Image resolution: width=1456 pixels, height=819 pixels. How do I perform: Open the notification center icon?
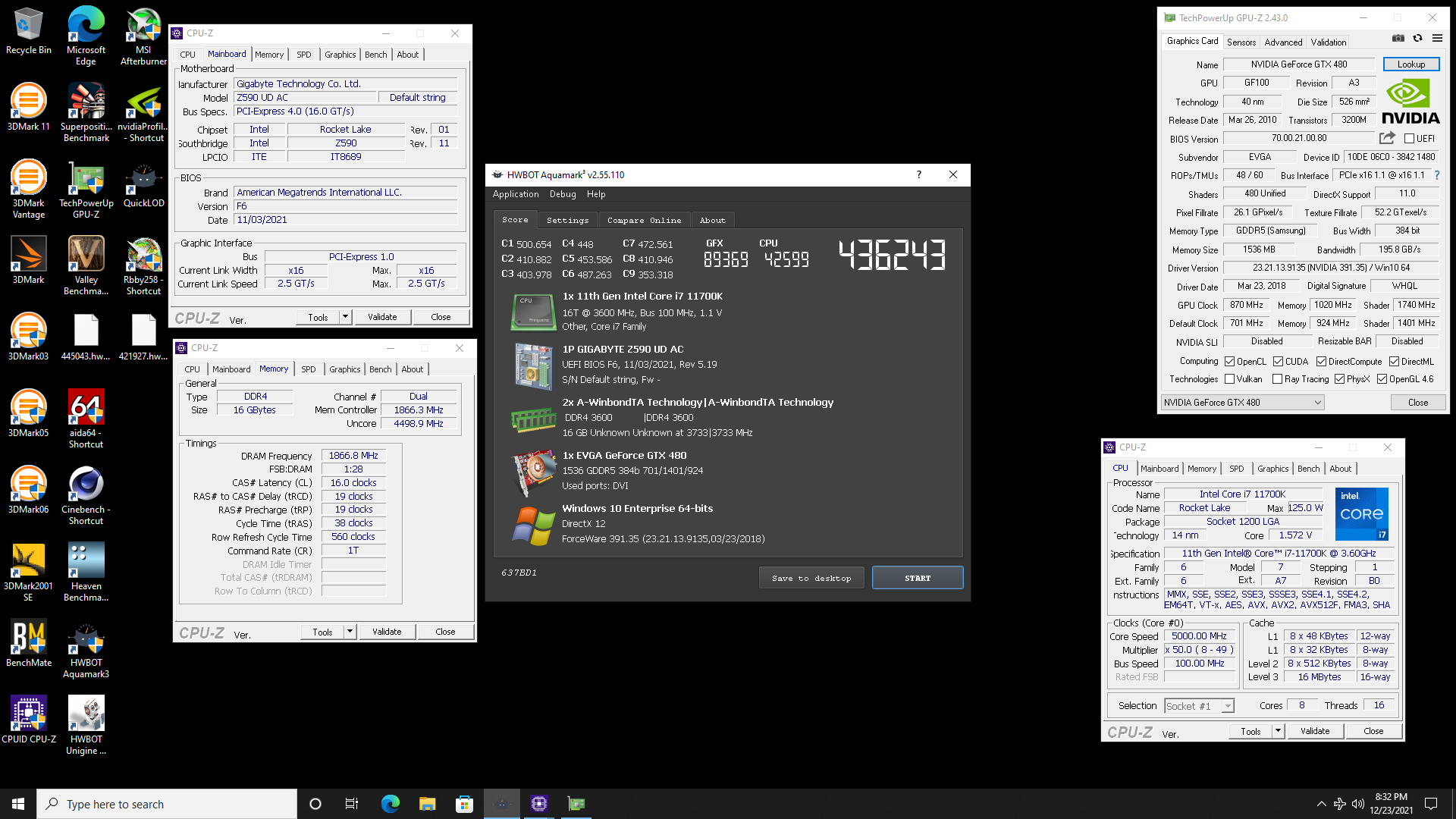point(1431,804)
